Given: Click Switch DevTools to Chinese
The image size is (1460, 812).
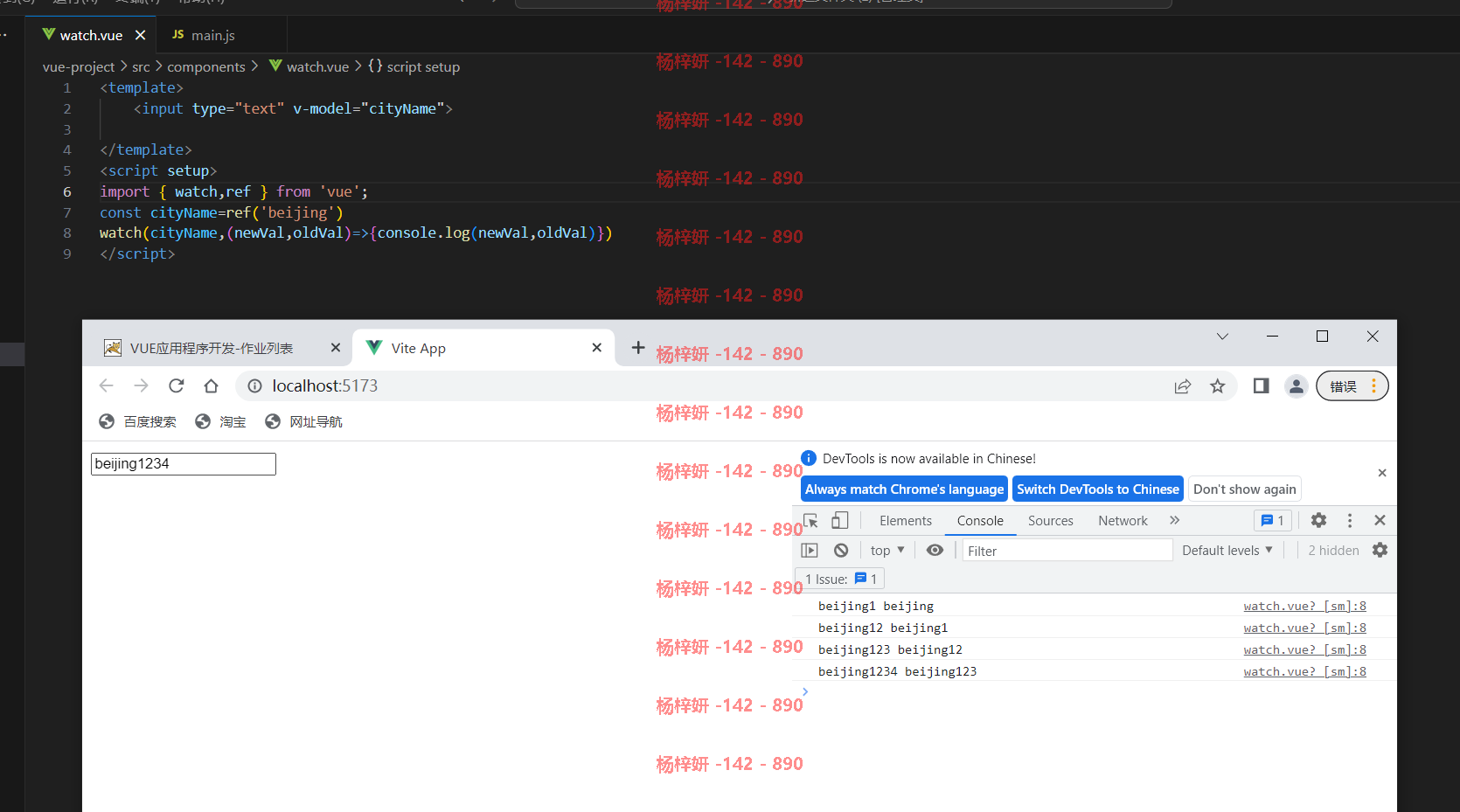Looking at the screenshot, I should 1098,489.
